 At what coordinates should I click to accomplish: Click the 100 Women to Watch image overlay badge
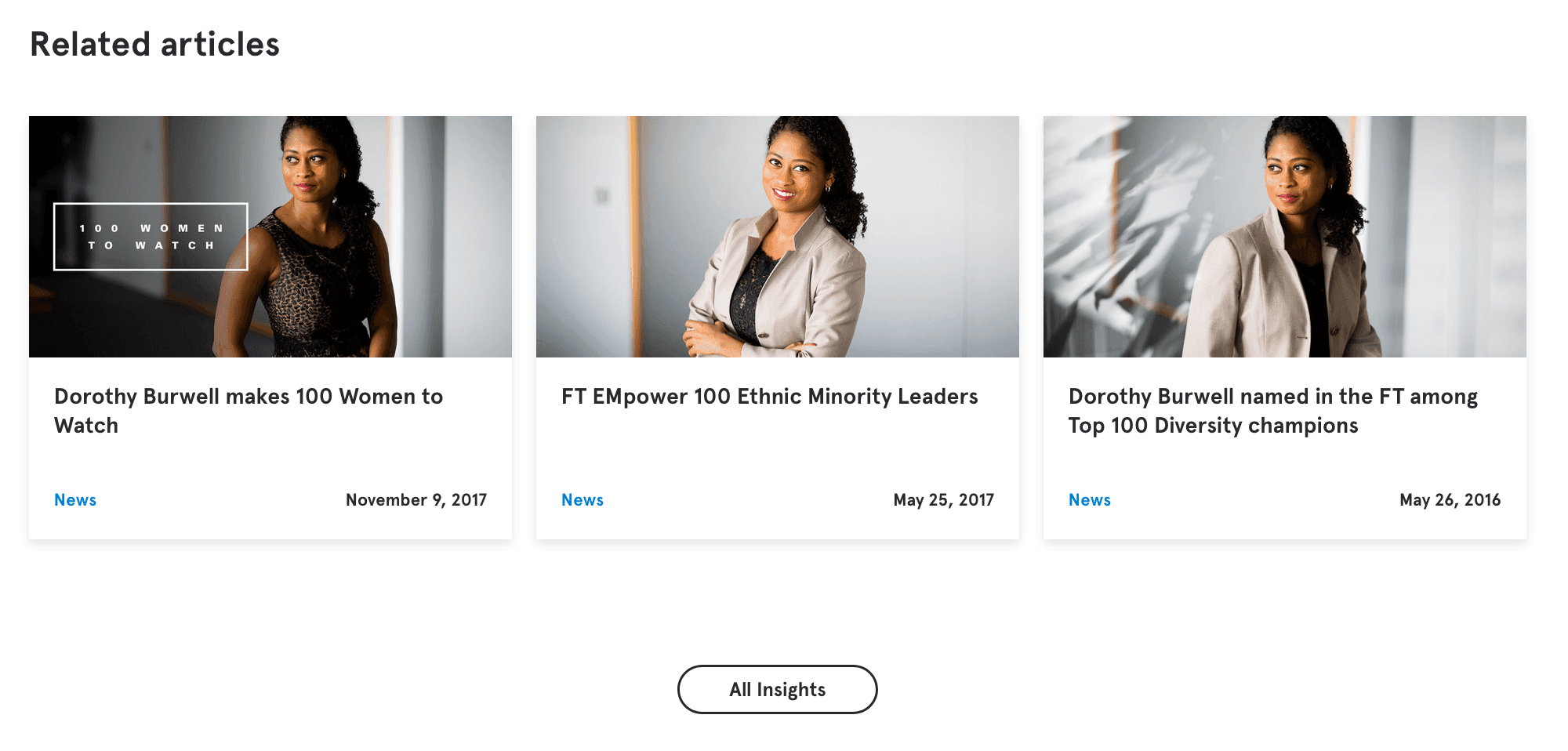point(150,236)
